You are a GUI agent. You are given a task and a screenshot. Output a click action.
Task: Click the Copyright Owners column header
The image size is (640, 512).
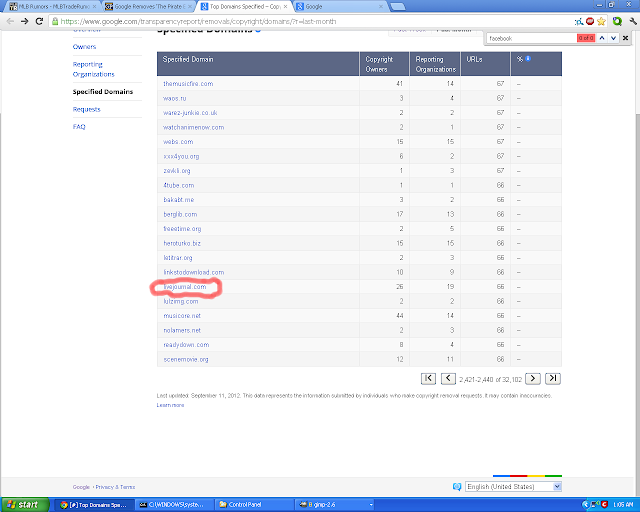point(384,64)
